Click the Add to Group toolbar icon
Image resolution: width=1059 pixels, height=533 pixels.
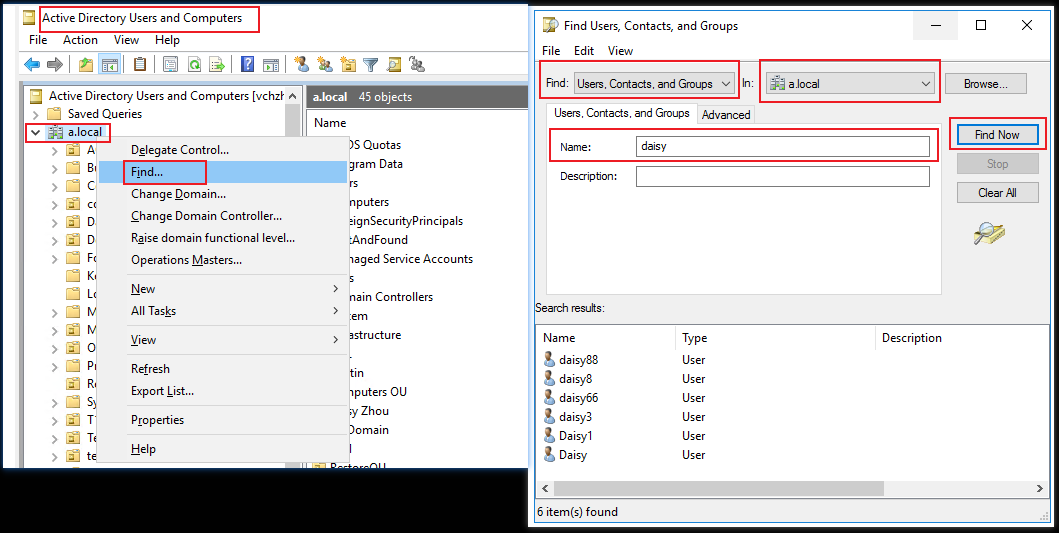pos(417,64)
